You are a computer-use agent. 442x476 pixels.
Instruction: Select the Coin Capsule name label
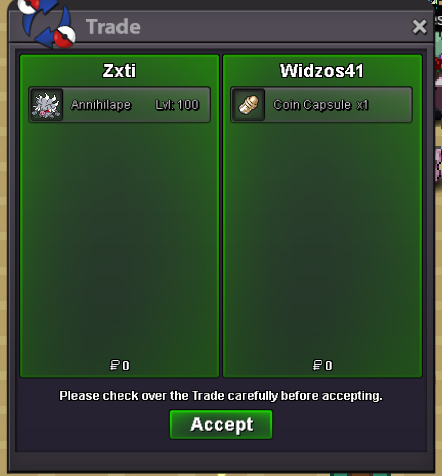click(312, 105)
